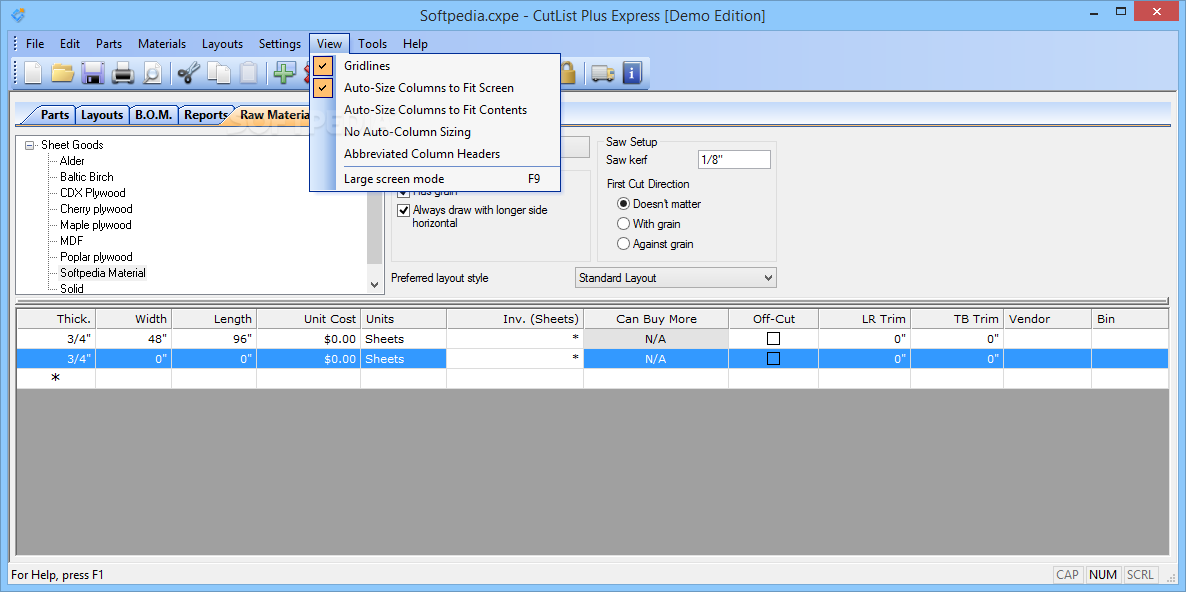Collapse the Sheet Goods tree node
This screenshot has height=592, width=1186.
[x=29, y=144]
